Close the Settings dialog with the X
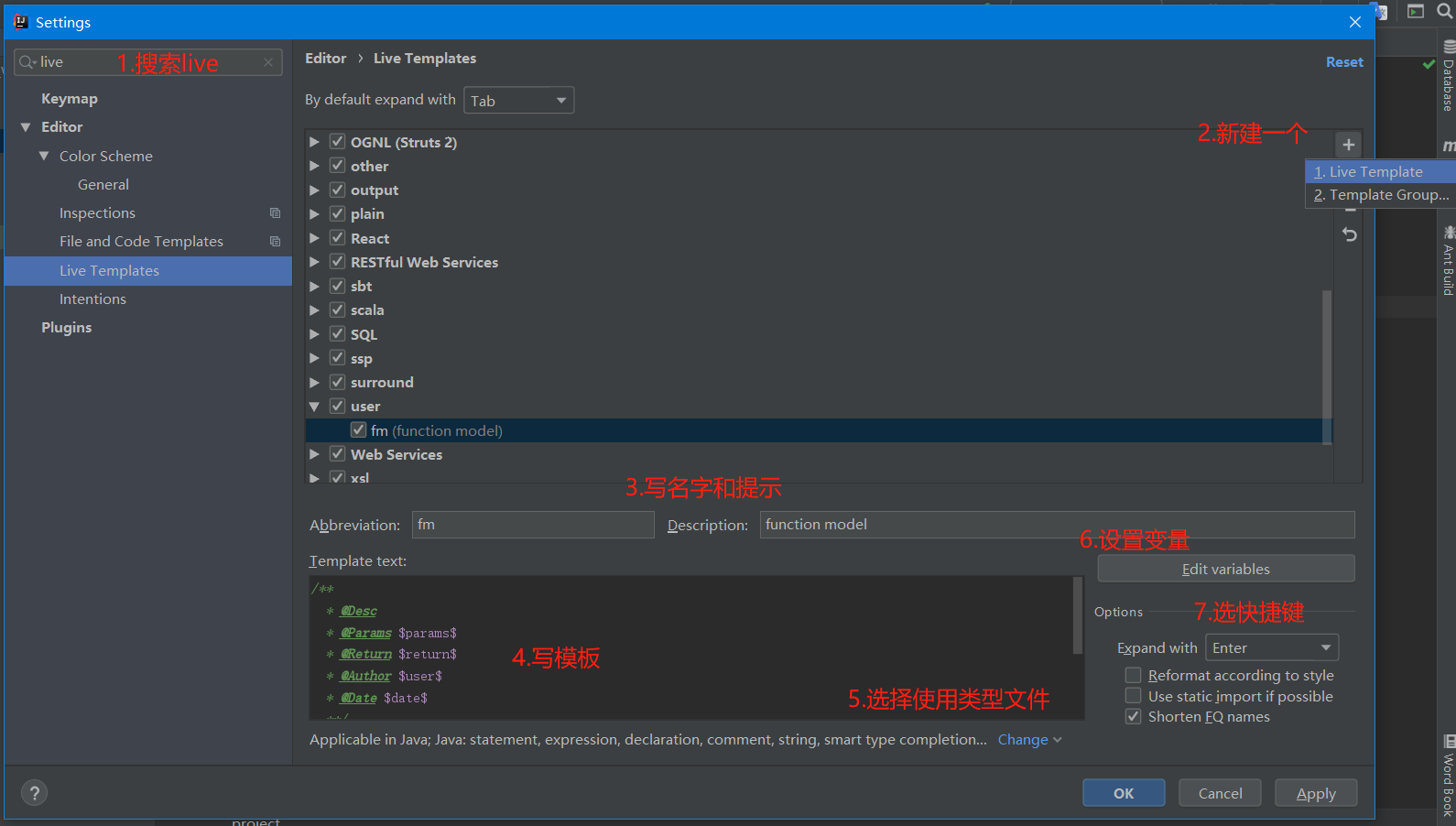Image resolution: width=1456 pixels, height=826 pixels. [1355, 22]
